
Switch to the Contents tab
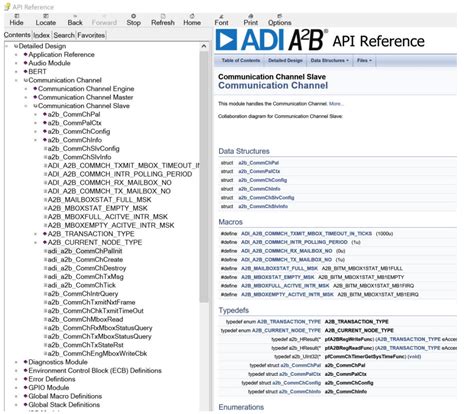pyautogui.click(x=17, y=35)
